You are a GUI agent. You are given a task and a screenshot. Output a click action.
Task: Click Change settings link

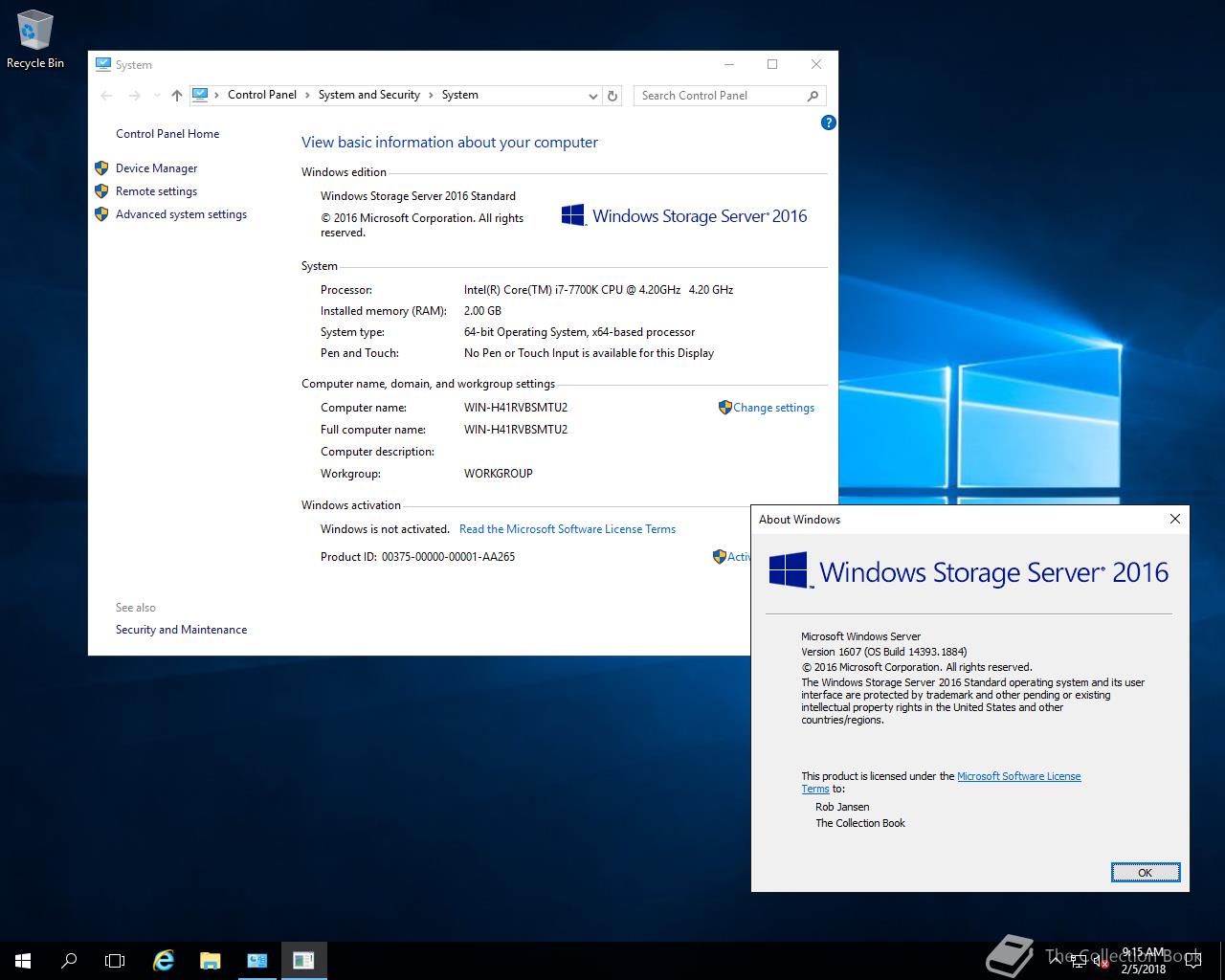coord(773,408)
